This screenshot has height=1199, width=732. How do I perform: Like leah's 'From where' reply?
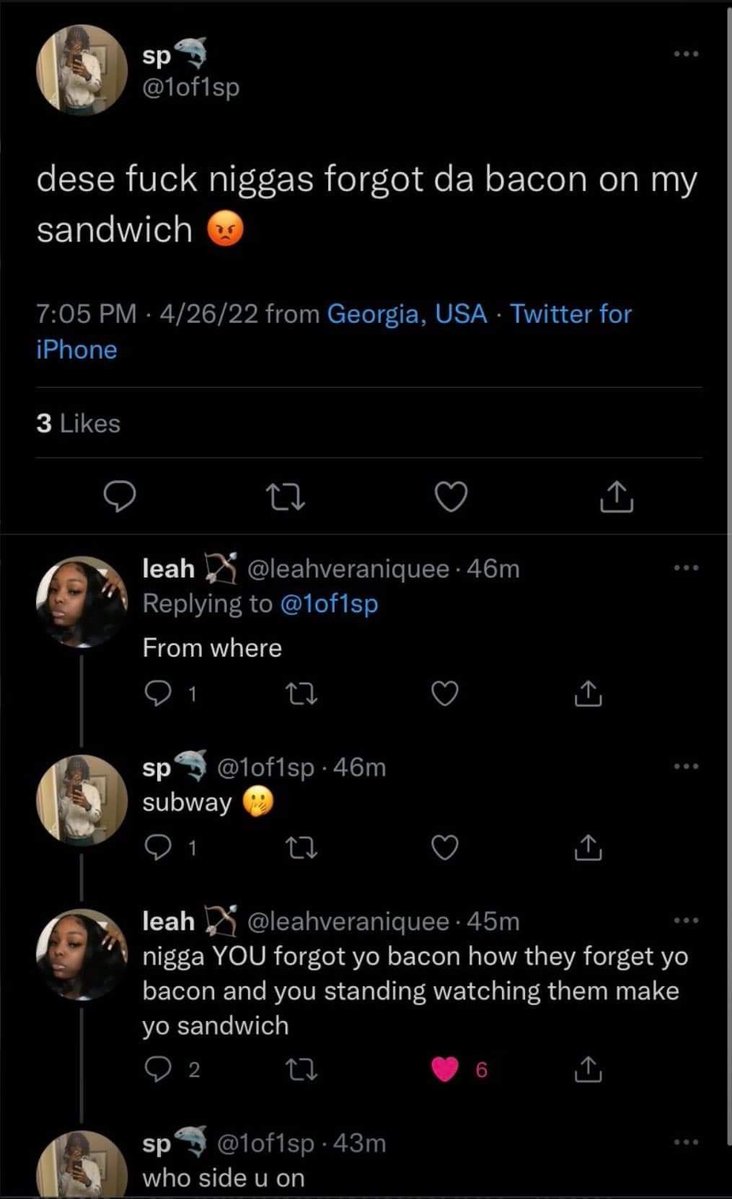point(444,694)
